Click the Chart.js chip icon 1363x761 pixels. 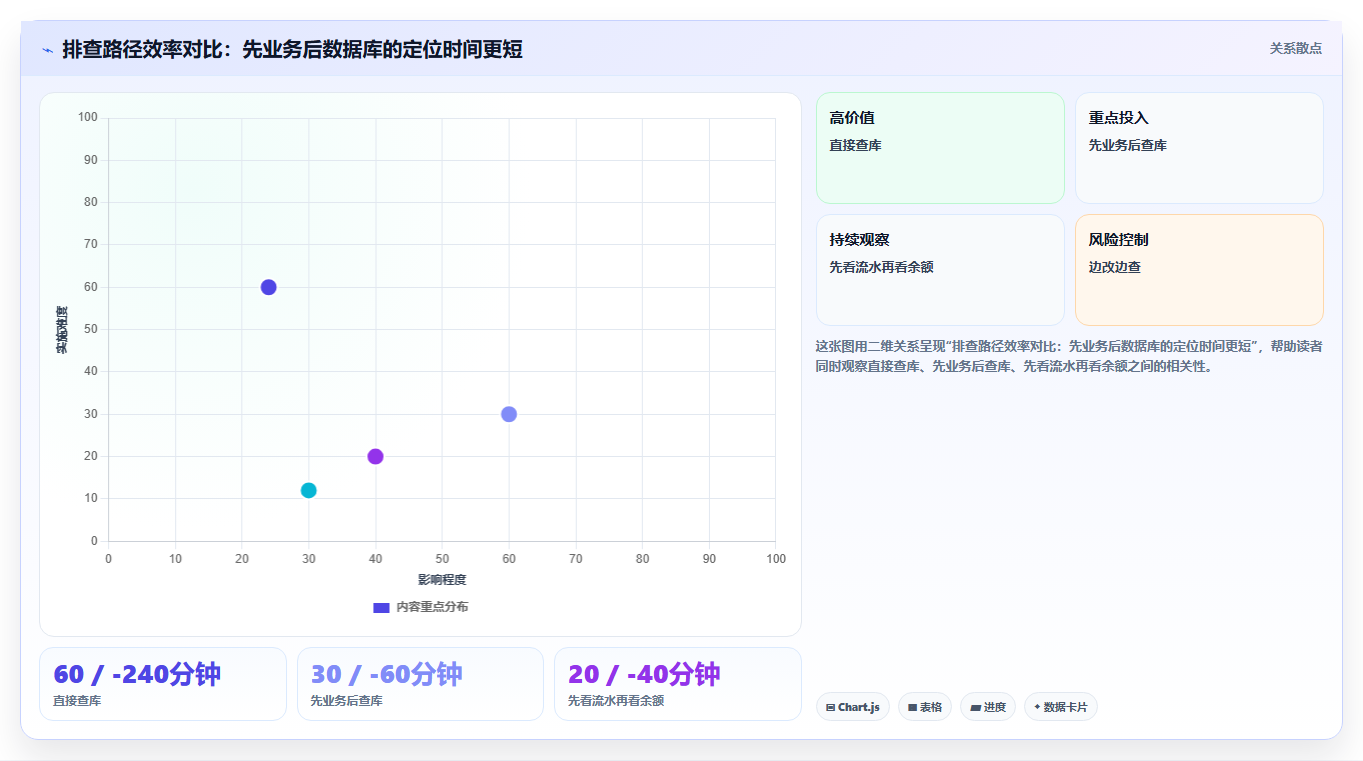831,707
